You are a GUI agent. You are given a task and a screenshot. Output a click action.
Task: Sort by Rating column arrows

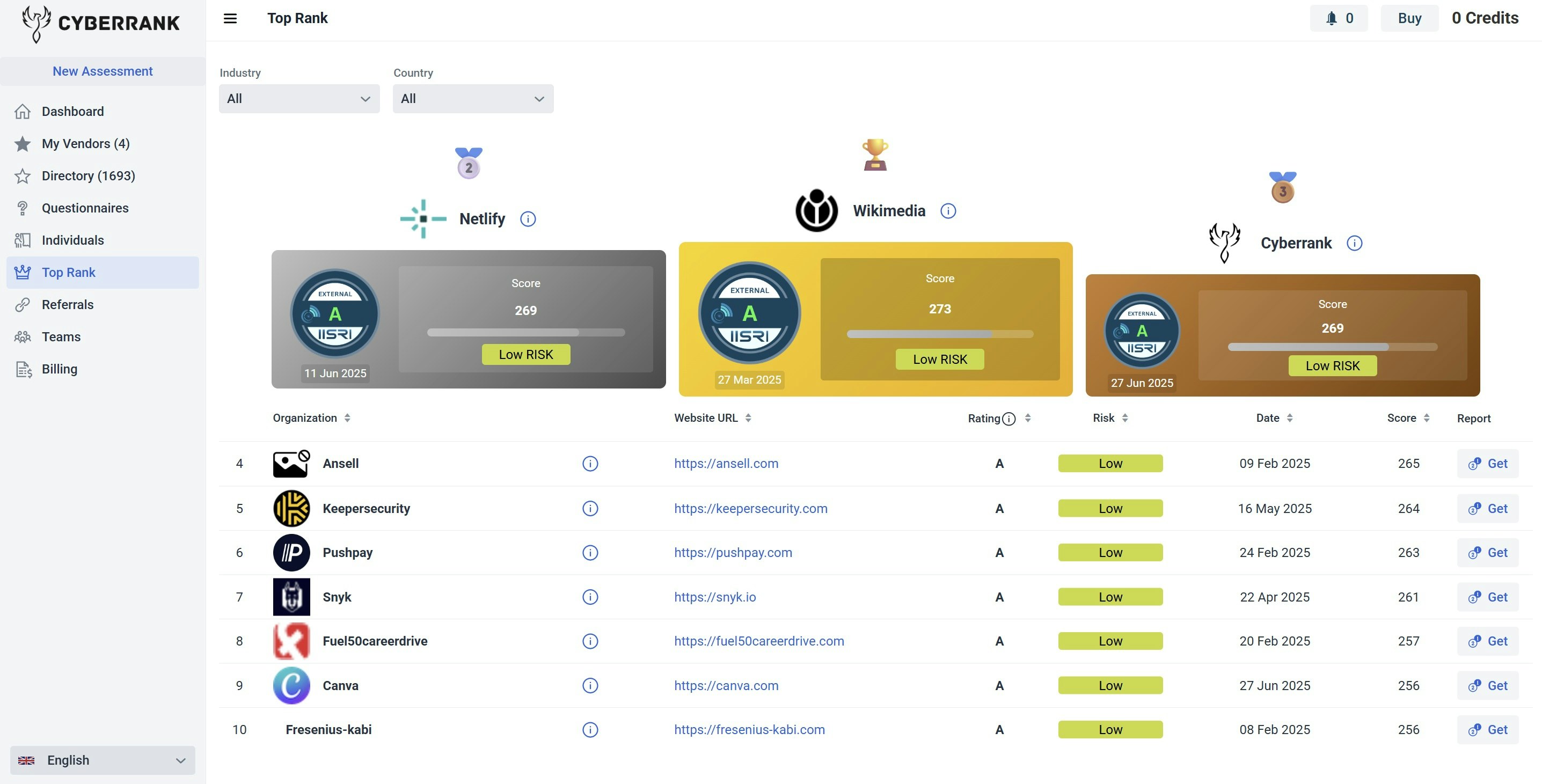point(1028,419)
